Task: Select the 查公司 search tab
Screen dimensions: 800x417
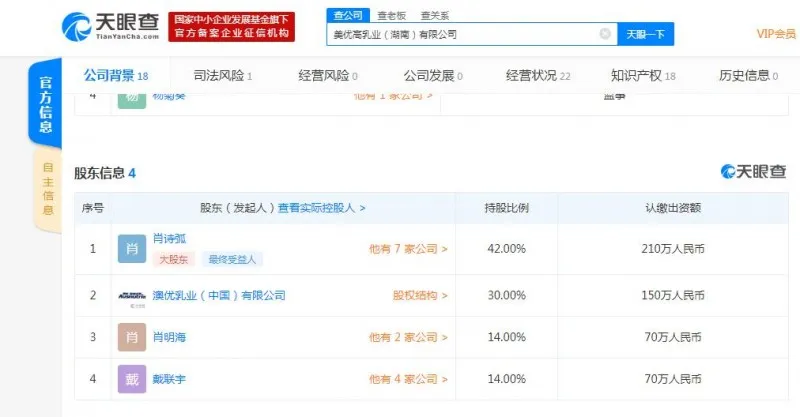Action: (x=348, y=15)
